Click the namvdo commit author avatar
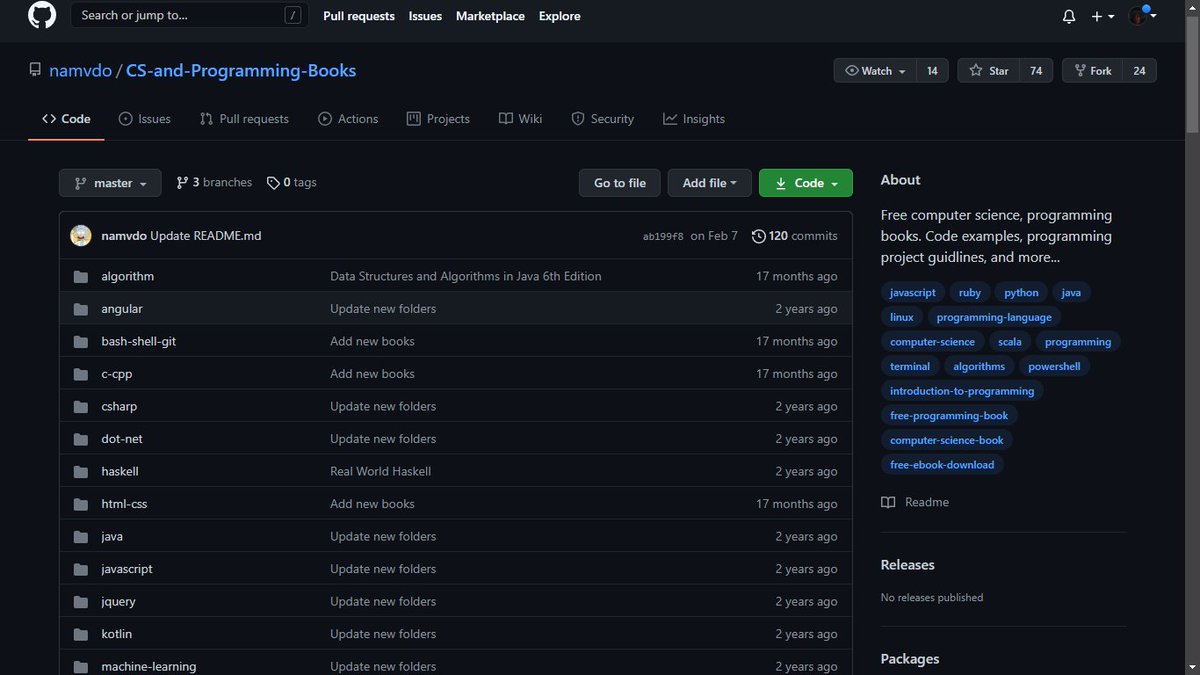1200x675 pixels. point(81,236)
